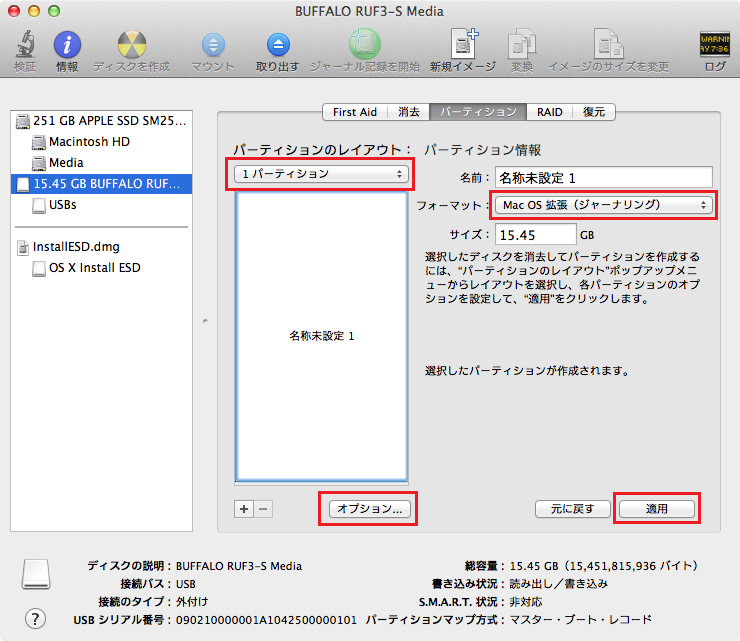The width and height of the screenshot is (740, 641).
Task: Click the S.M.A.R.T. 状況 非対応 value
Action: coord(526,602)
